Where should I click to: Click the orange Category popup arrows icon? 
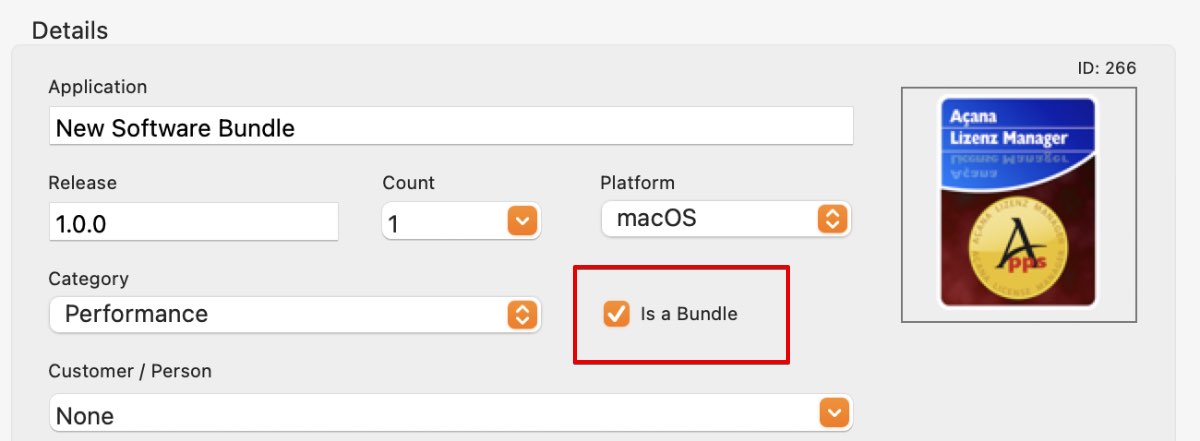(x=522, y=314)
